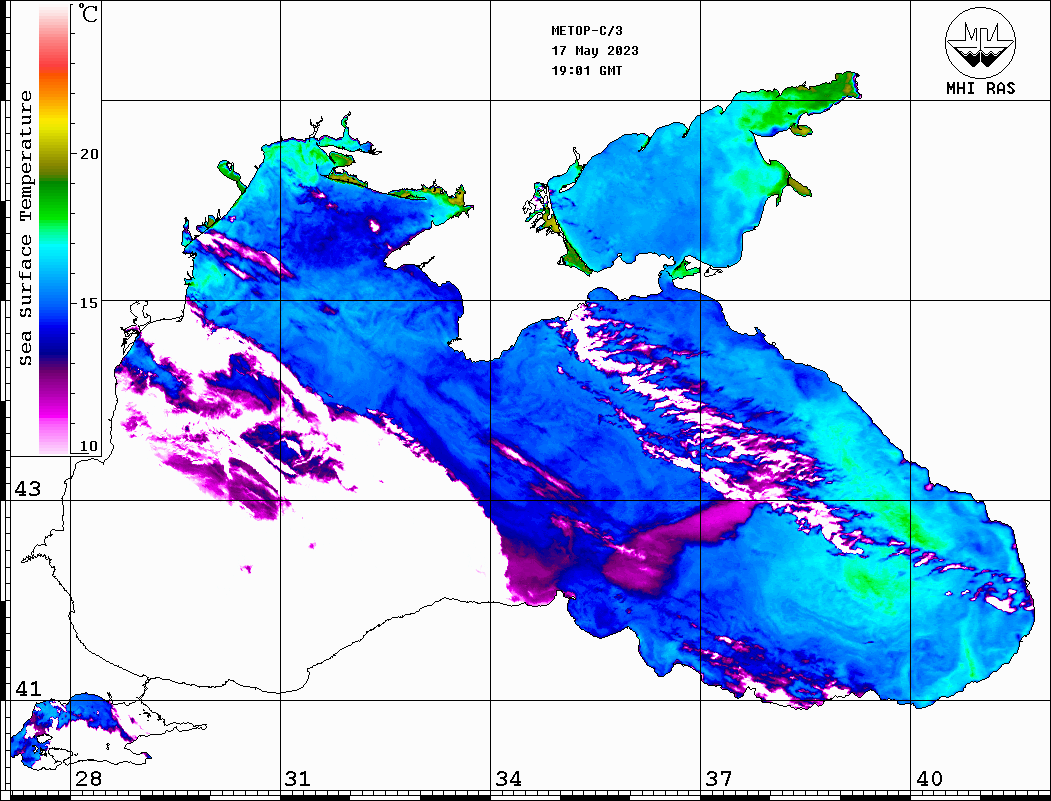Click longitude label '34'
This screenshot has width=1051, height=801.
[x=508, y=779]
